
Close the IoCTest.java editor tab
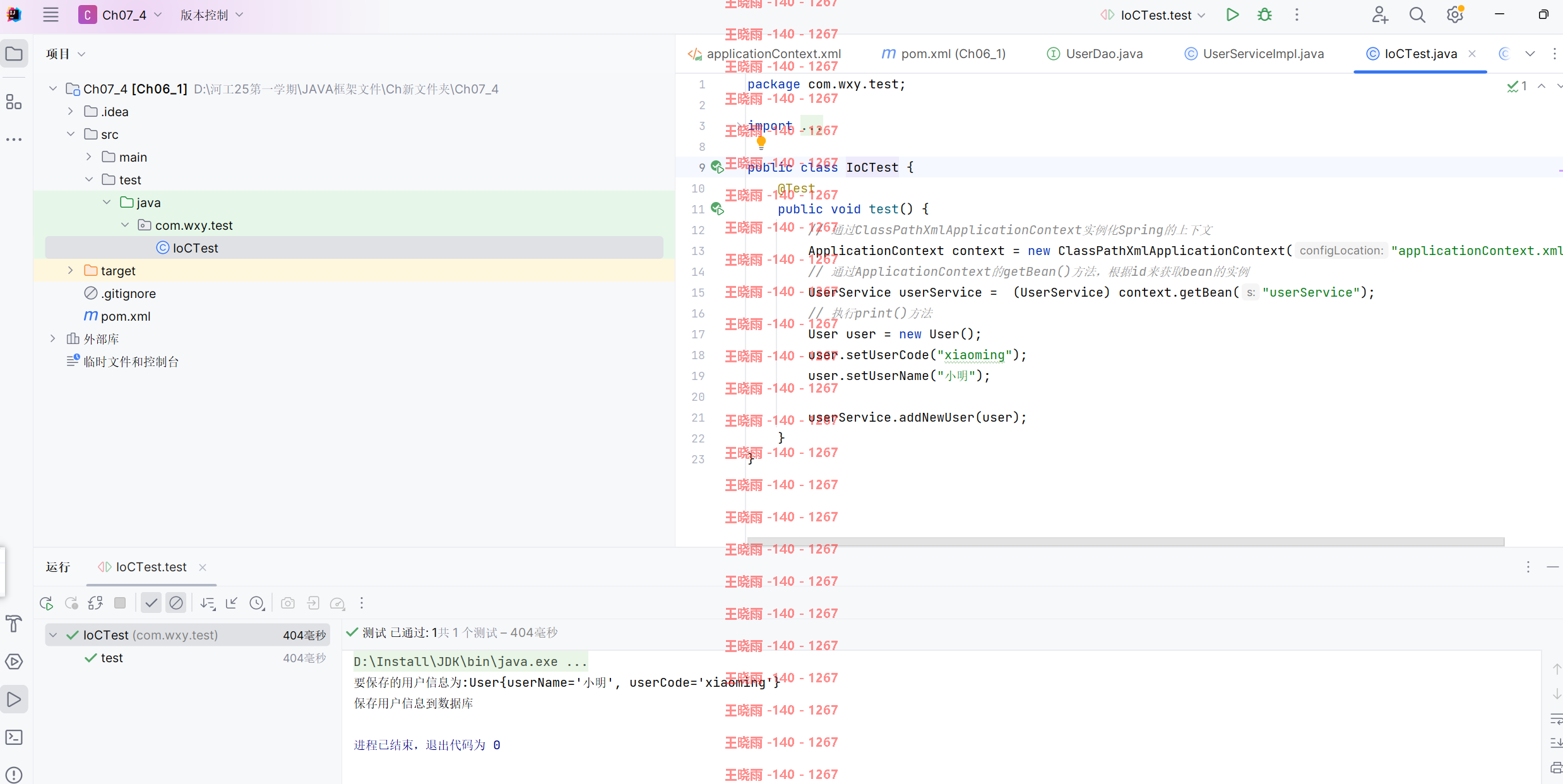tap(1472, 54)
